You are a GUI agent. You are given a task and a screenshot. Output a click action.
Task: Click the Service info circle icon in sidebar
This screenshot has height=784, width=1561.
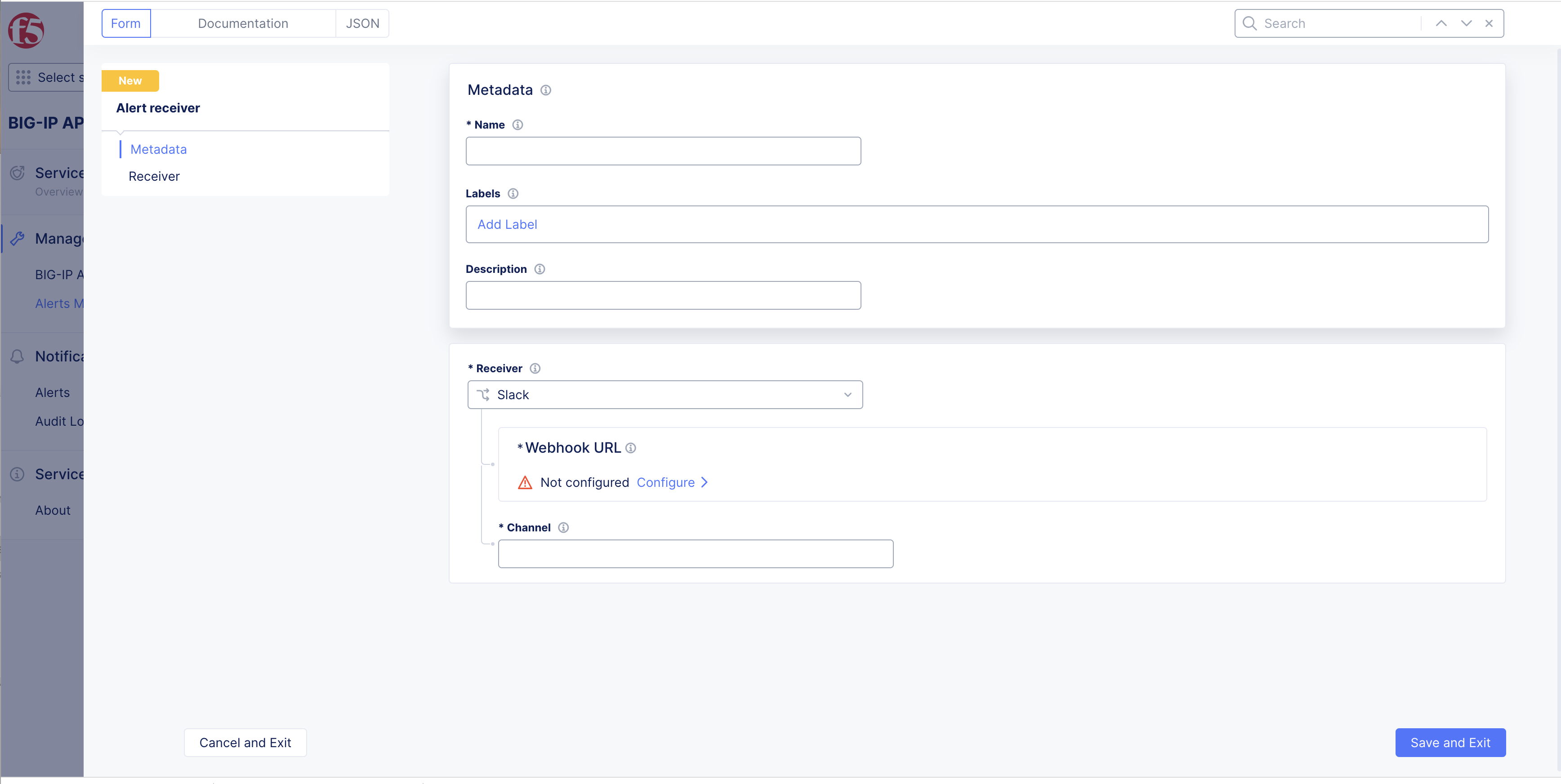[18, 474]
